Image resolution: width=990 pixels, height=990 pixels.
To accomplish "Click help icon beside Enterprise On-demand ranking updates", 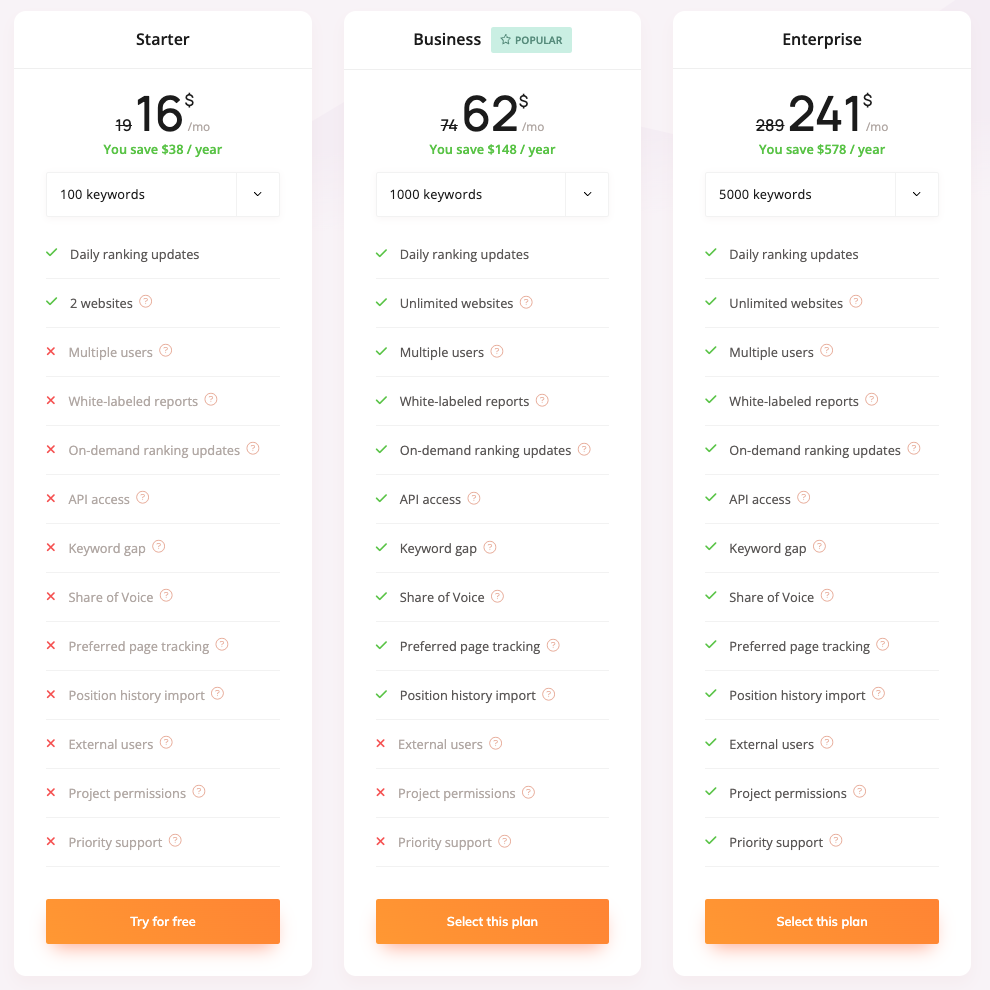I will coord(914,449).
